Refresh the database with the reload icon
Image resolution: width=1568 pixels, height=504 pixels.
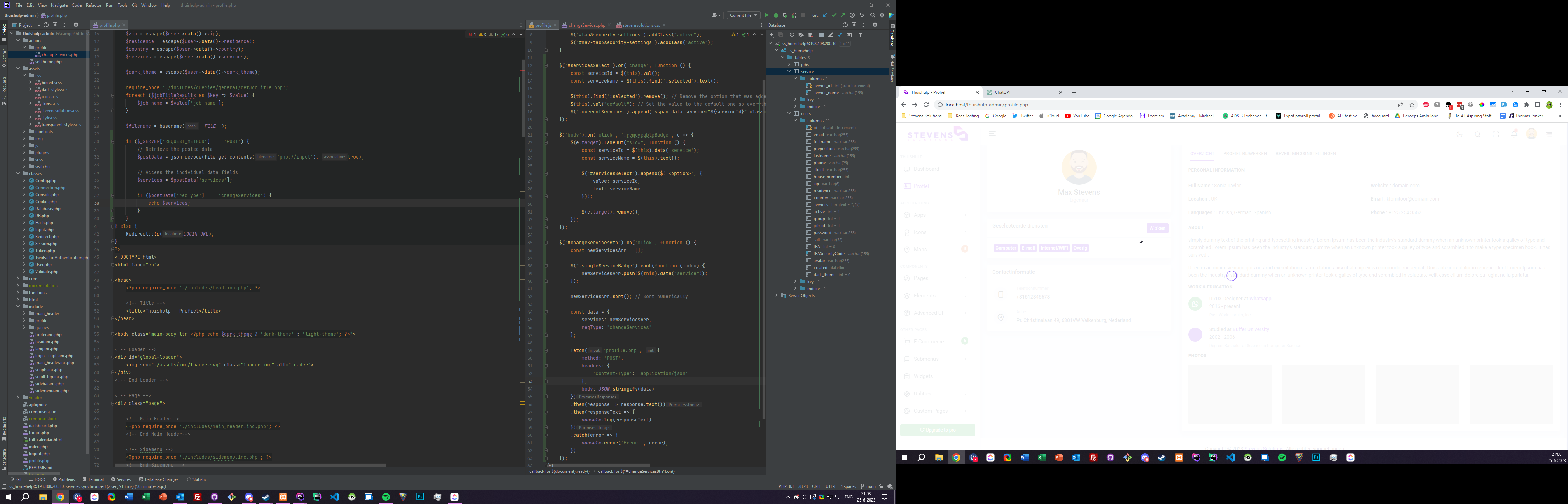point(792,35)
